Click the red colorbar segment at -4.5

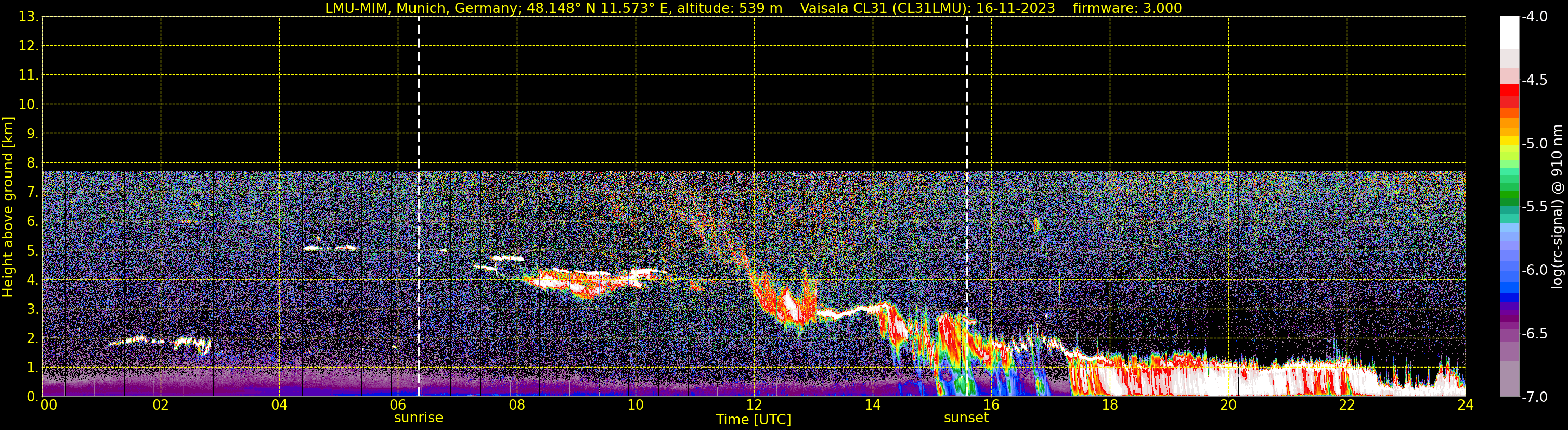1509,90
